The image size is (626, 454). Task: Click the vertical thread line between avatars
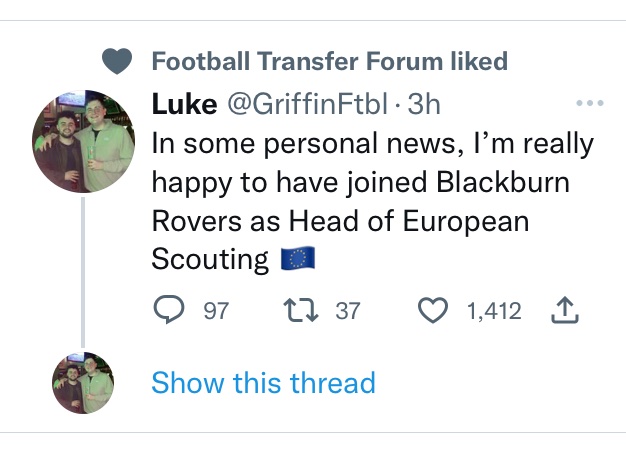[x=84, y=270]
